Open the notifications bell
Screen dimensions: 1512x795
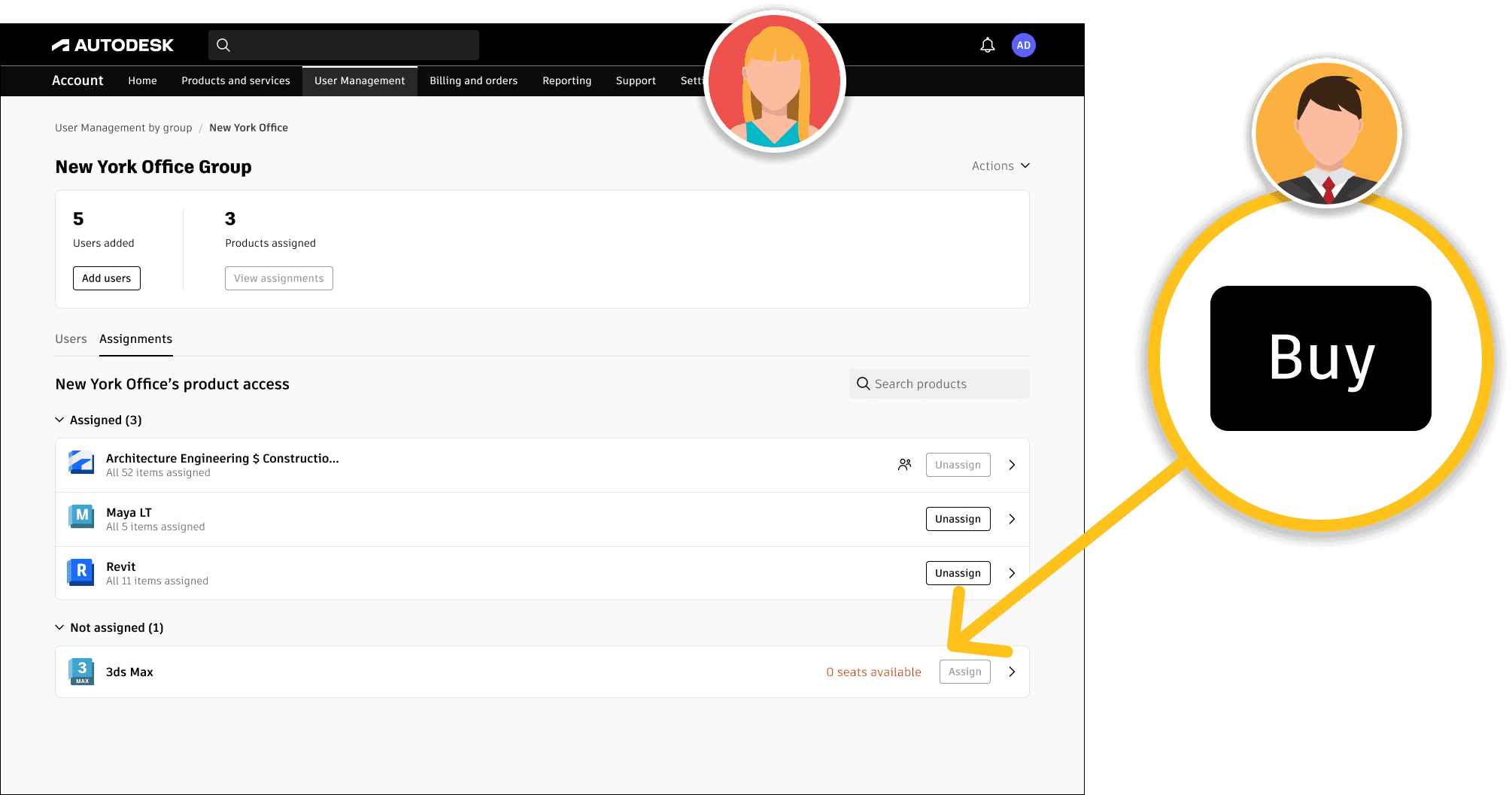coord(988,45)
